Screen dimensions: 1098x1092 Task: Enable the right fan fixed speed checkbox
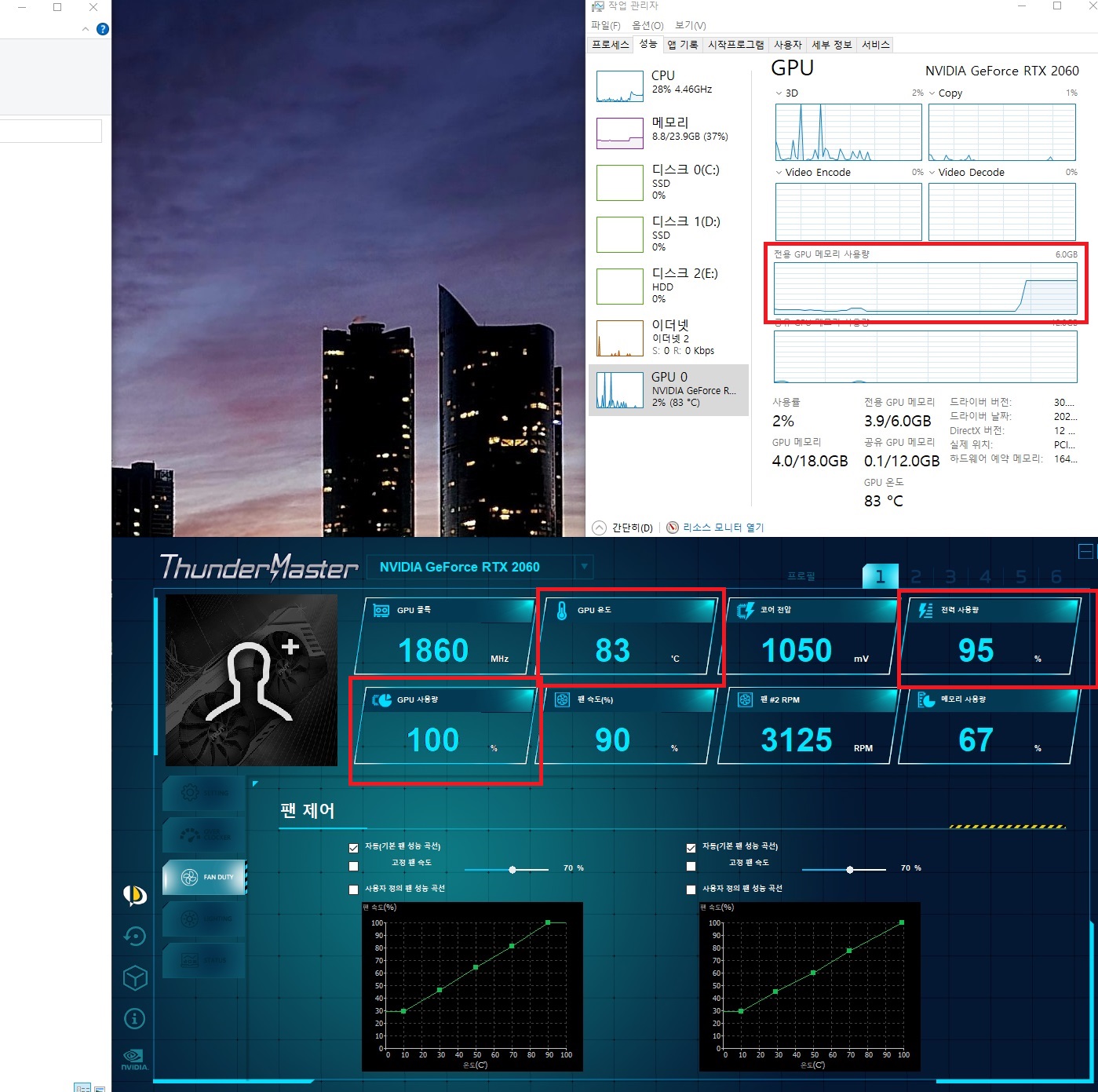tap(691, 867)
